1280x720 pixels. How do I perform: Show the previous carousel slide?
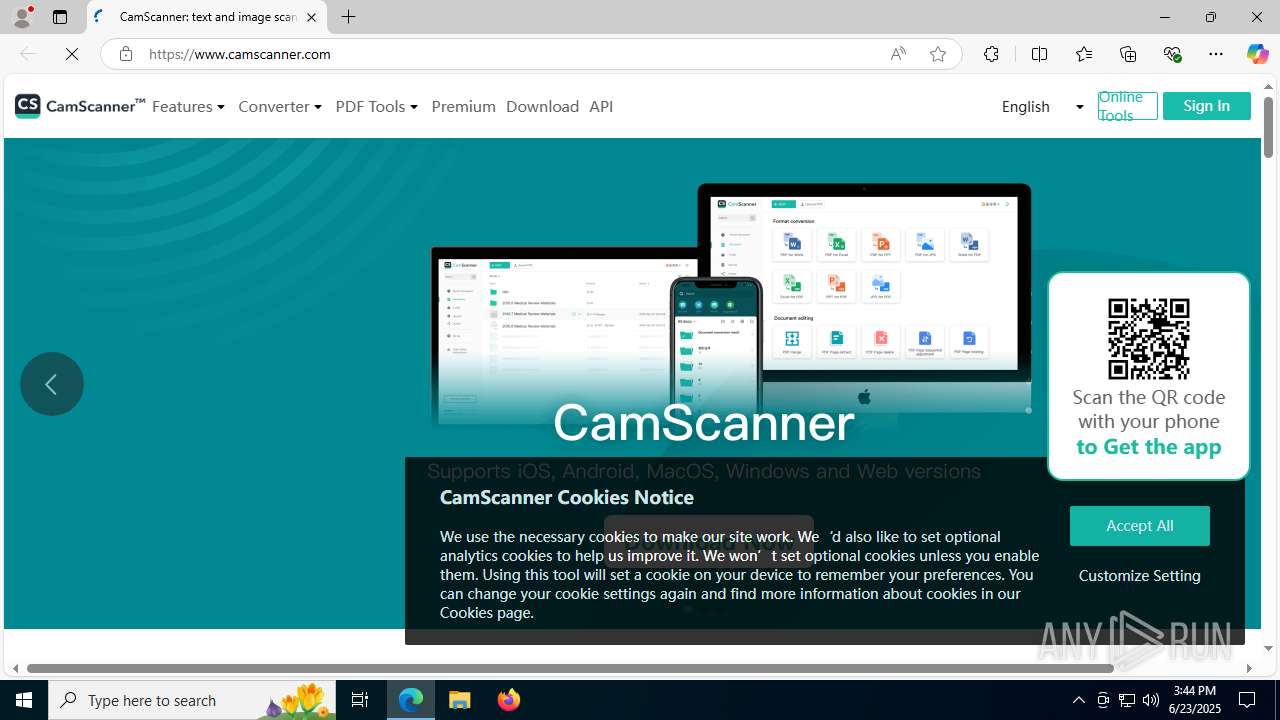coord(52,384)
